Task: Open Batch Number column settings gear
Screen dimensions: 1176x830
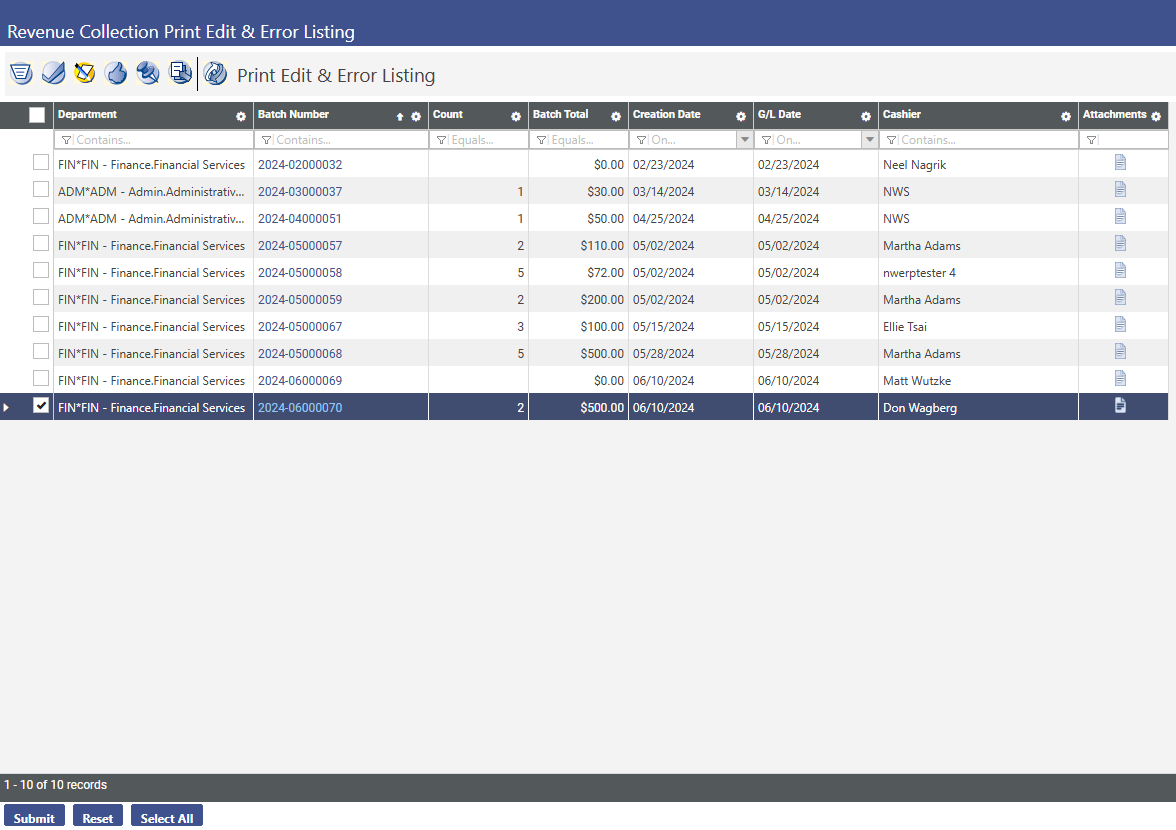Action: pos(416,116)
